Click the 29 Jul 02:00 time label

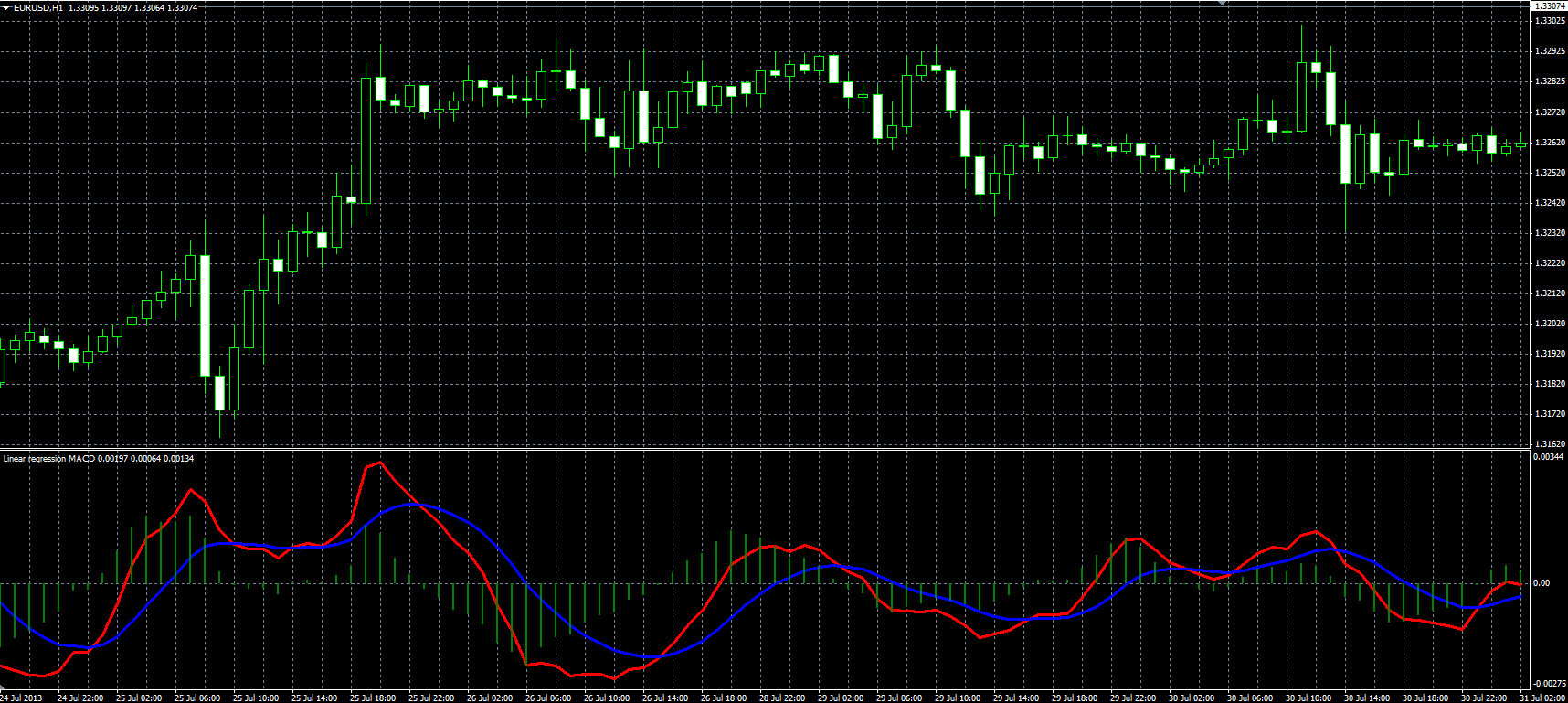pos(841,698)
